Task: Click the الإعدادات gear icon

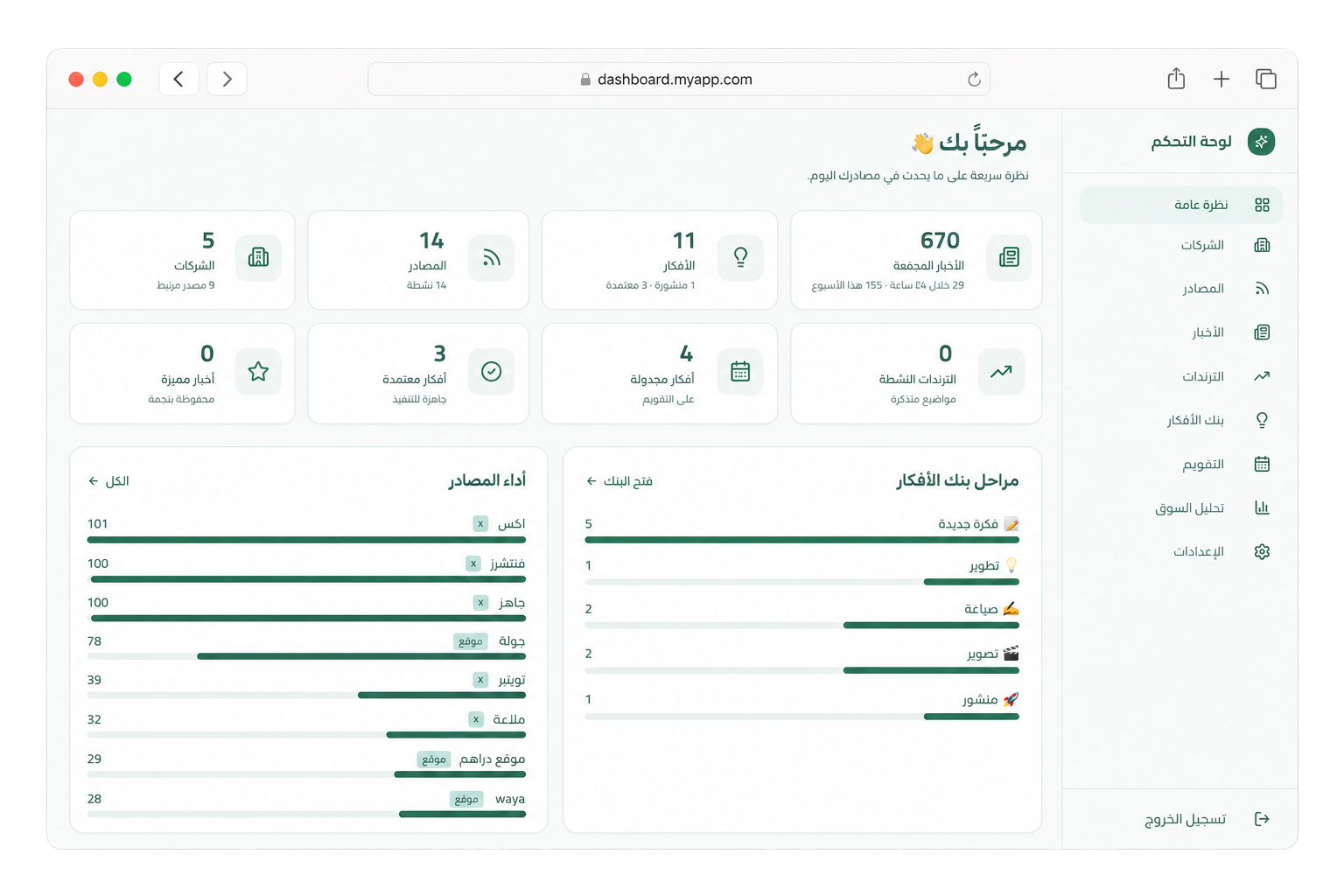Action: point(1262,551)
